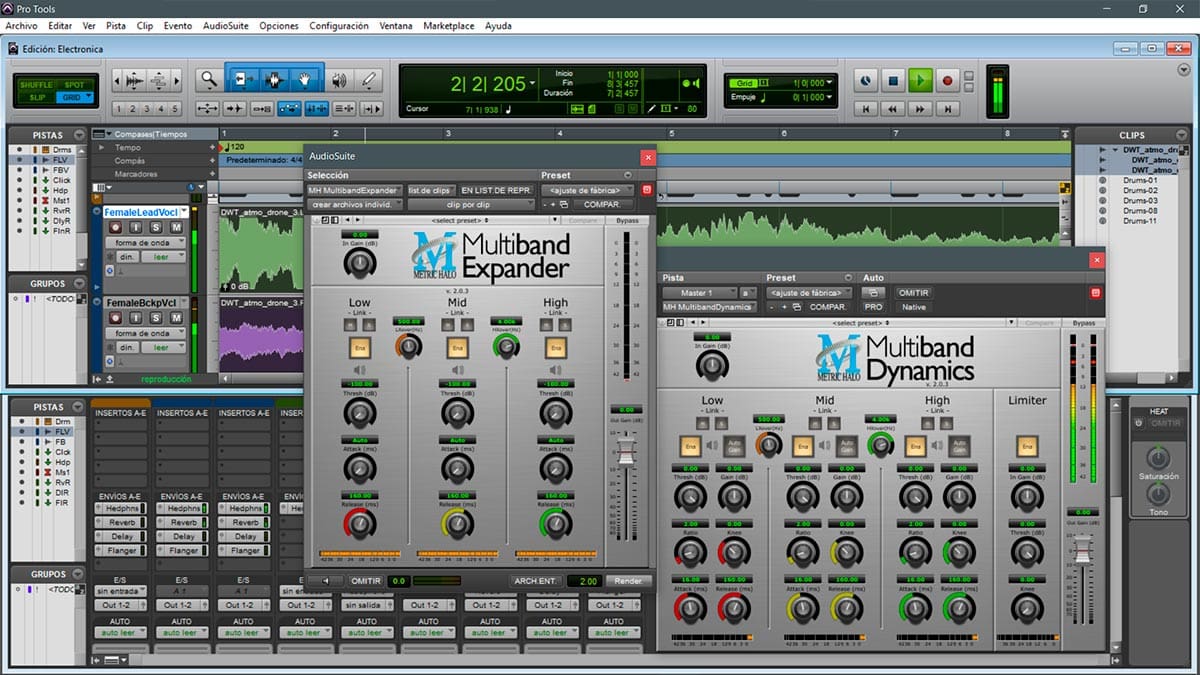Select the Grabber hand tool
The image size is (1200, 675).
[305, 79]
